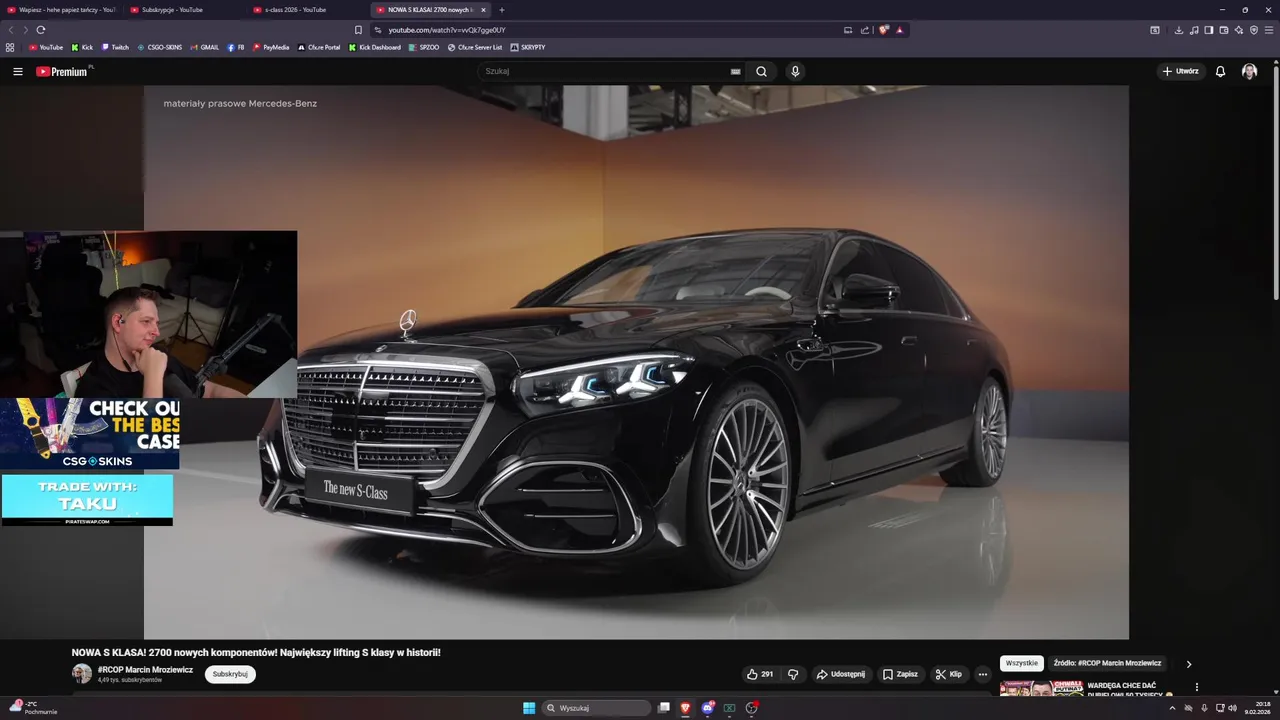Open the SKRYPTY bookmark

point(528,47)
